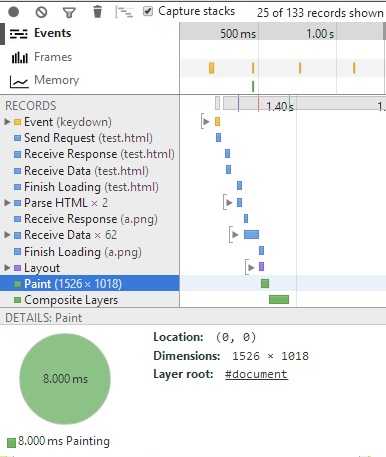386x457 pixels.
Task: Expand the Layout record
Action: tap(7, 267)
